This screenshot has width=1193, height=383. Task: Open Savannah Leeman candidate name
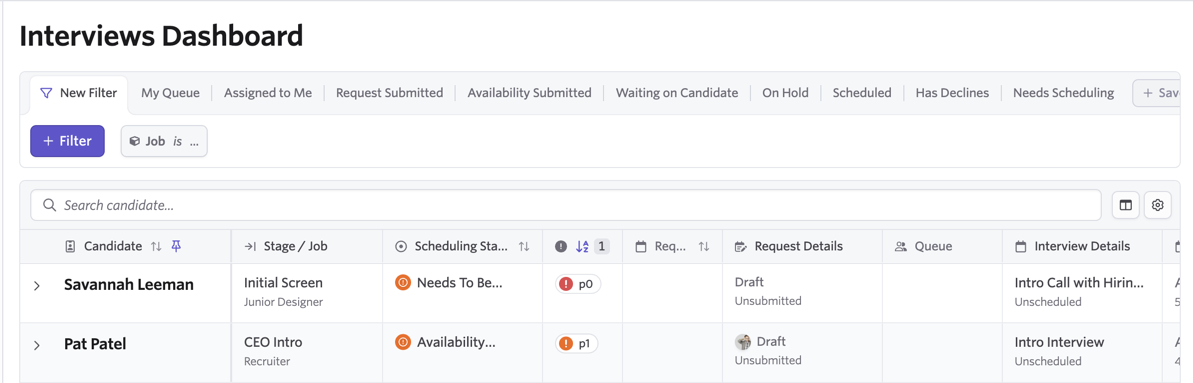point(129,285)
